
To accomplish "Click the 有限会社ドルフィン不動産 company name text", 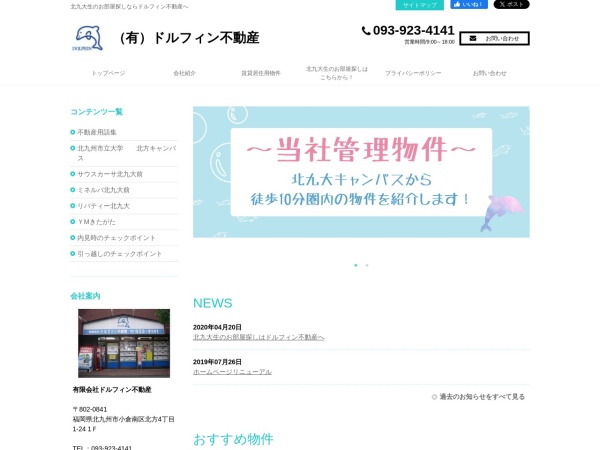I will pos(112,390).
